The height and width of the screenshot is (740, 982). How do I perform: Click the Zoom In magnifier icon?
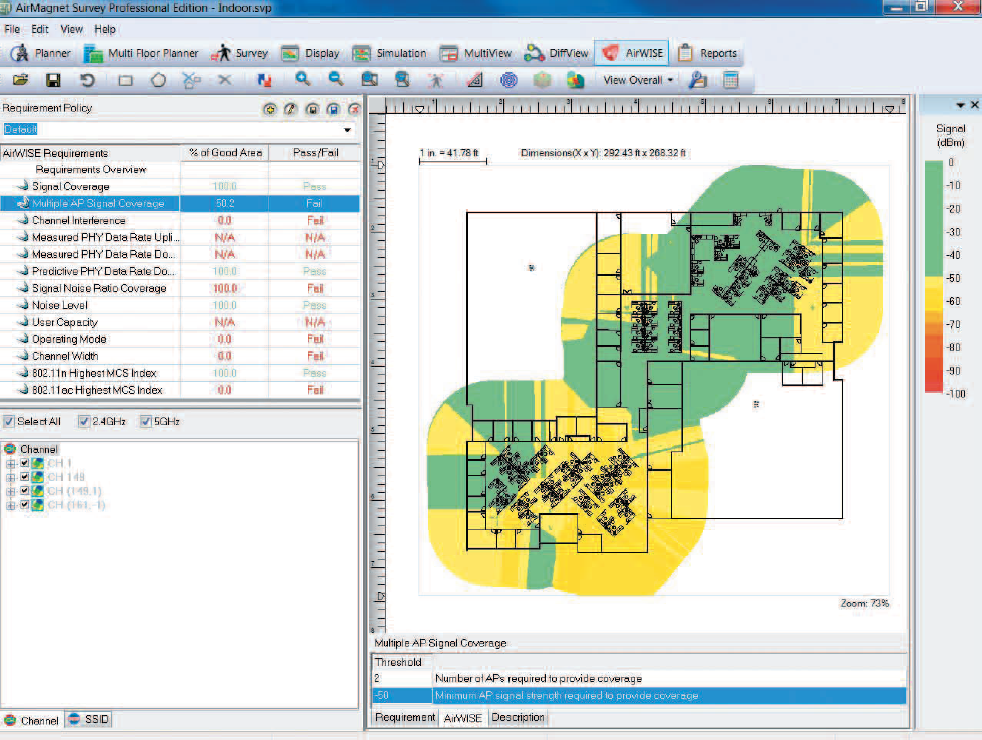302,80
